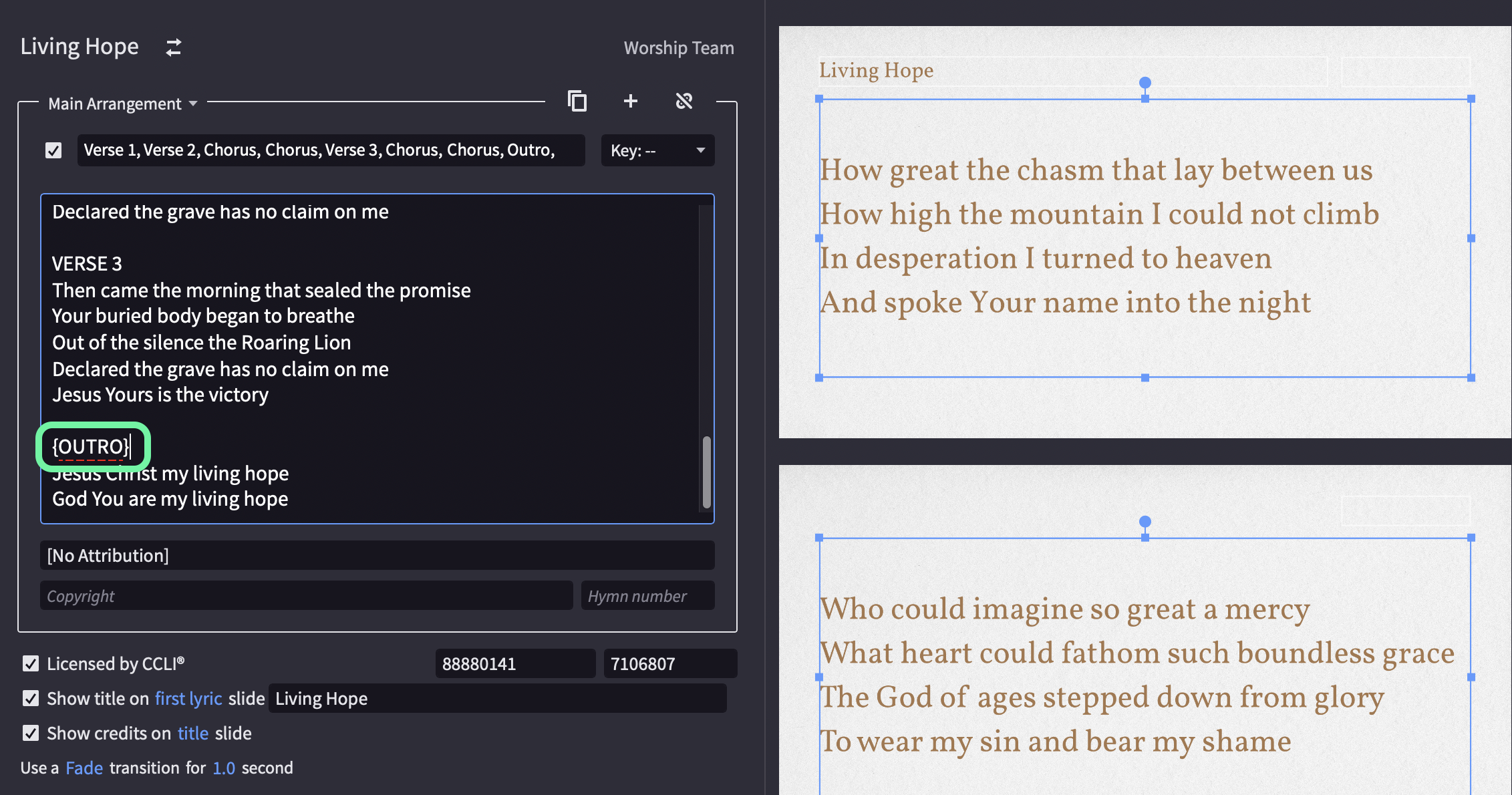This screenshot has height=795, width=1512.
Task: Click the CCLI song number field 7106807
Action: click(670, 663)
